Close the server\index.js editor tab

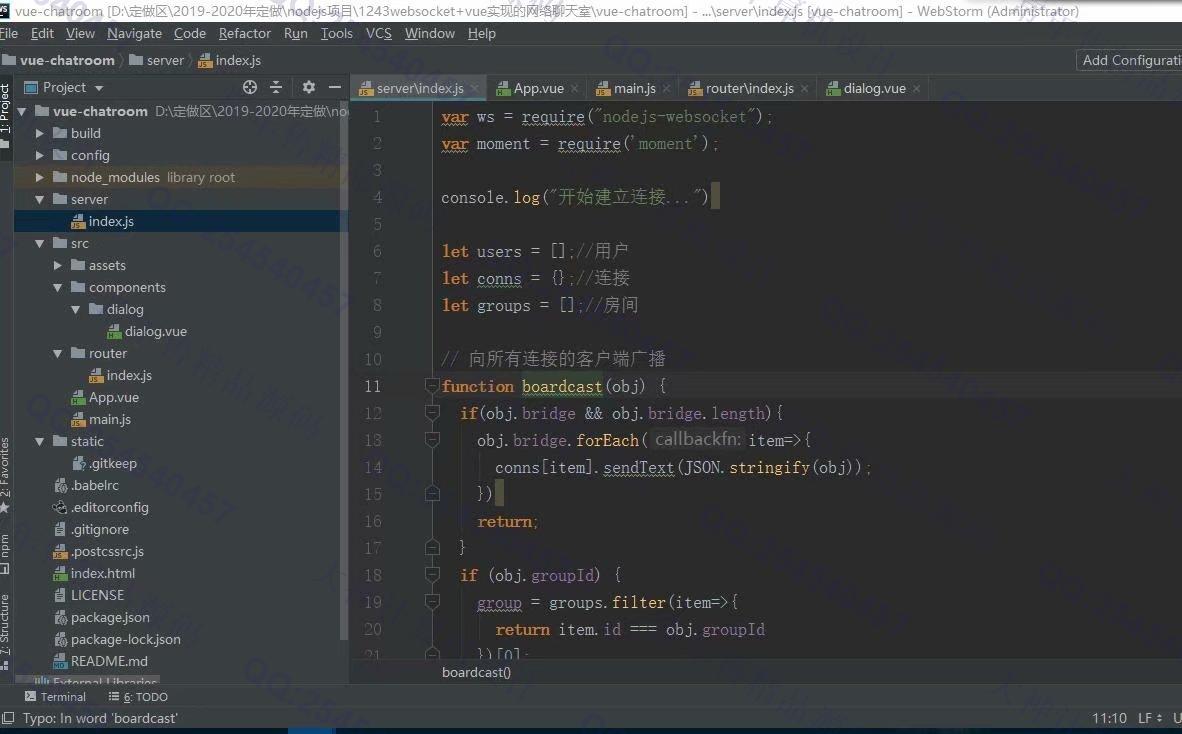coord(474,89)
